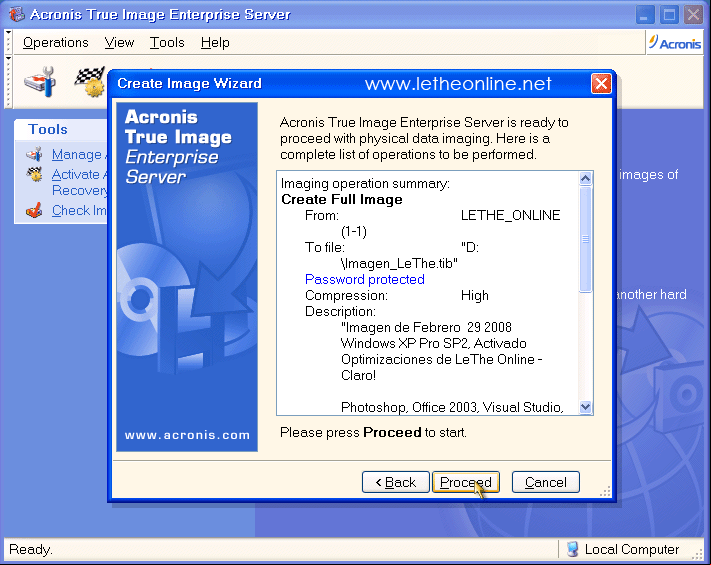Viewport: 711px width, 565px height.
Task: Open the Operations menu
Action: [55, 43]
